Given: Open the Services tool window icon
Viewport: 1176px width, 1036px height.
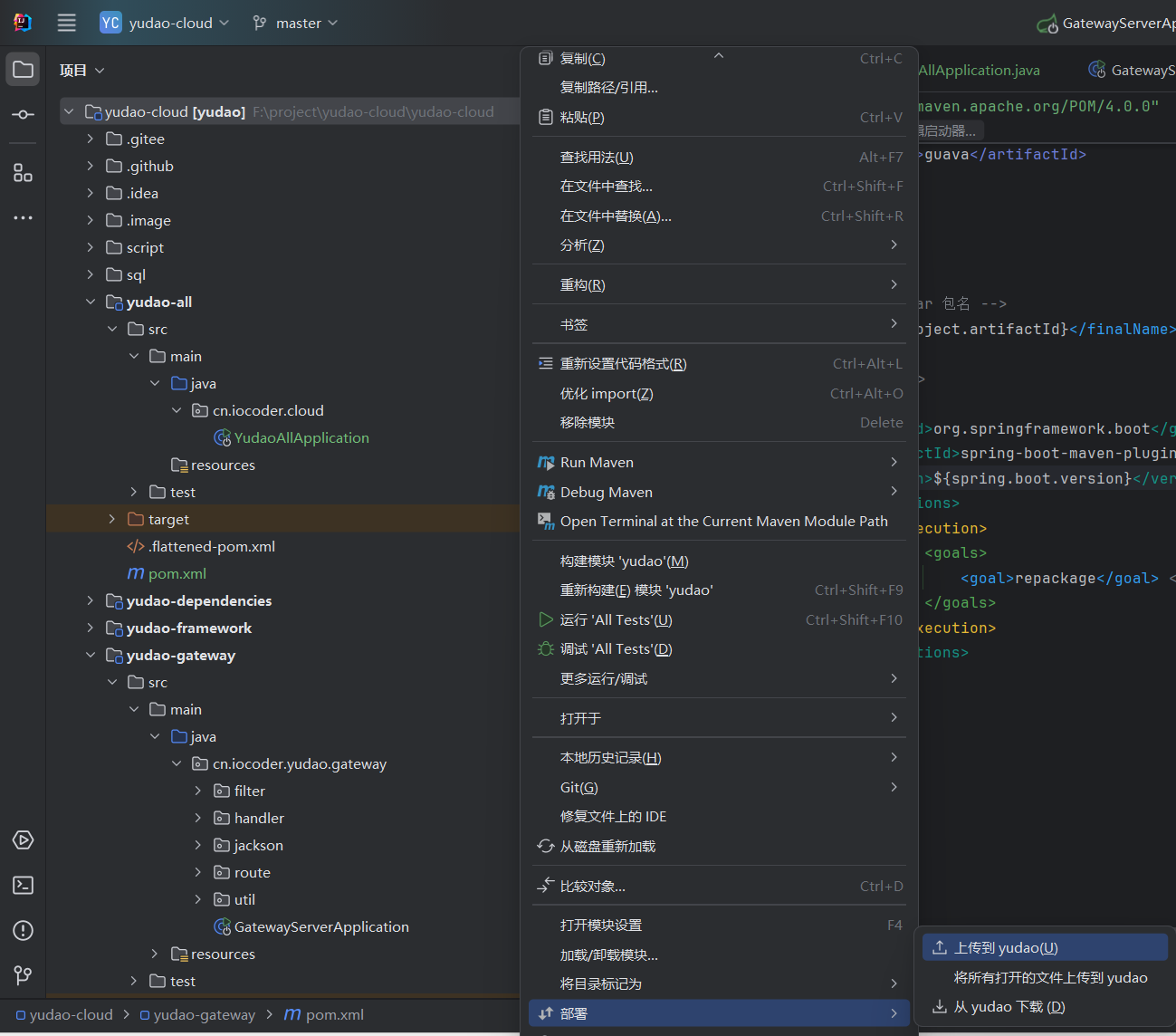Looking at the screenshot, I should (x=23, y=840).
